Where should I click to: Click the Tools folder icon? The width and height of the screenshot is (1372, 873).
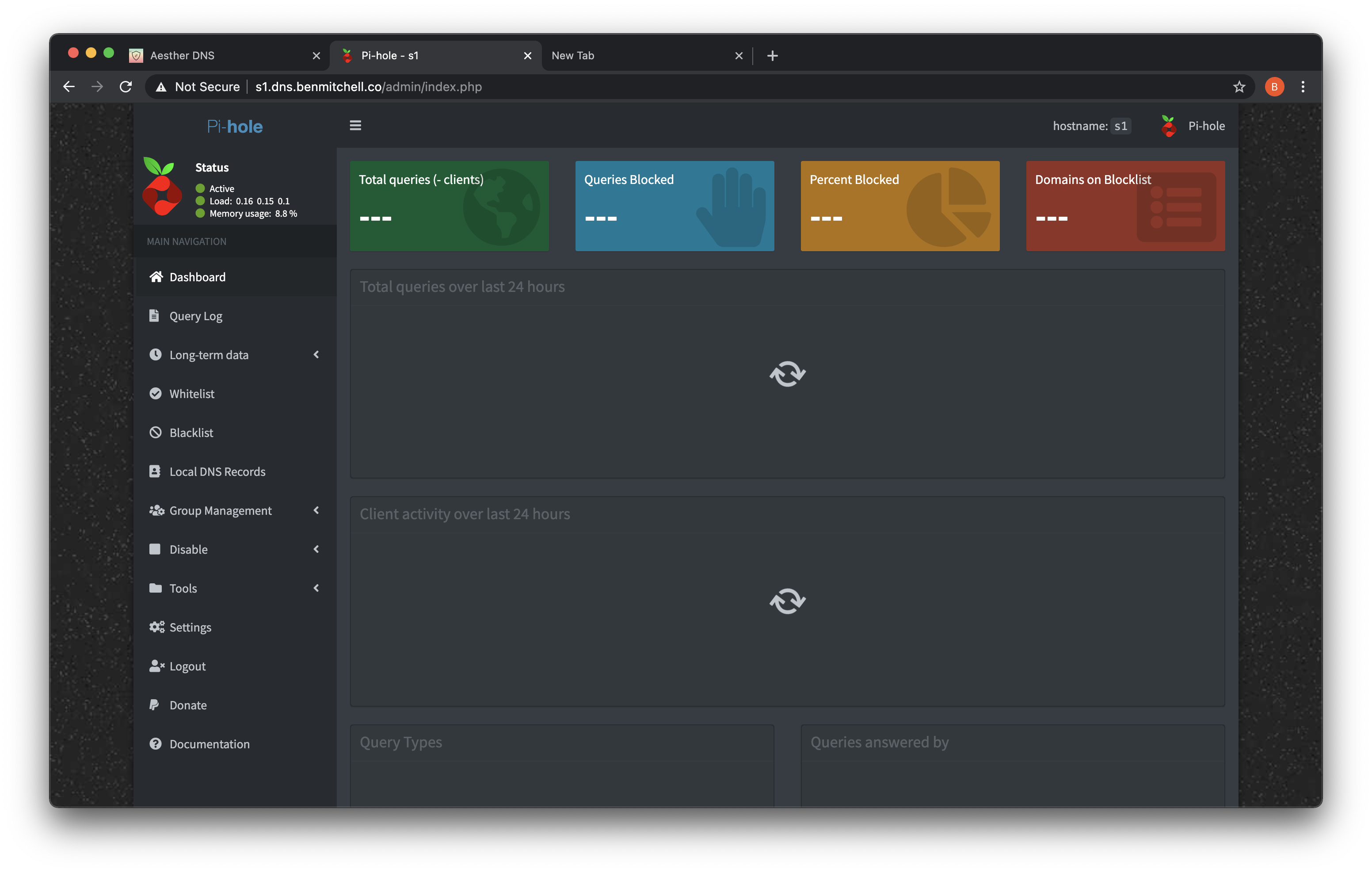(155, 588)
